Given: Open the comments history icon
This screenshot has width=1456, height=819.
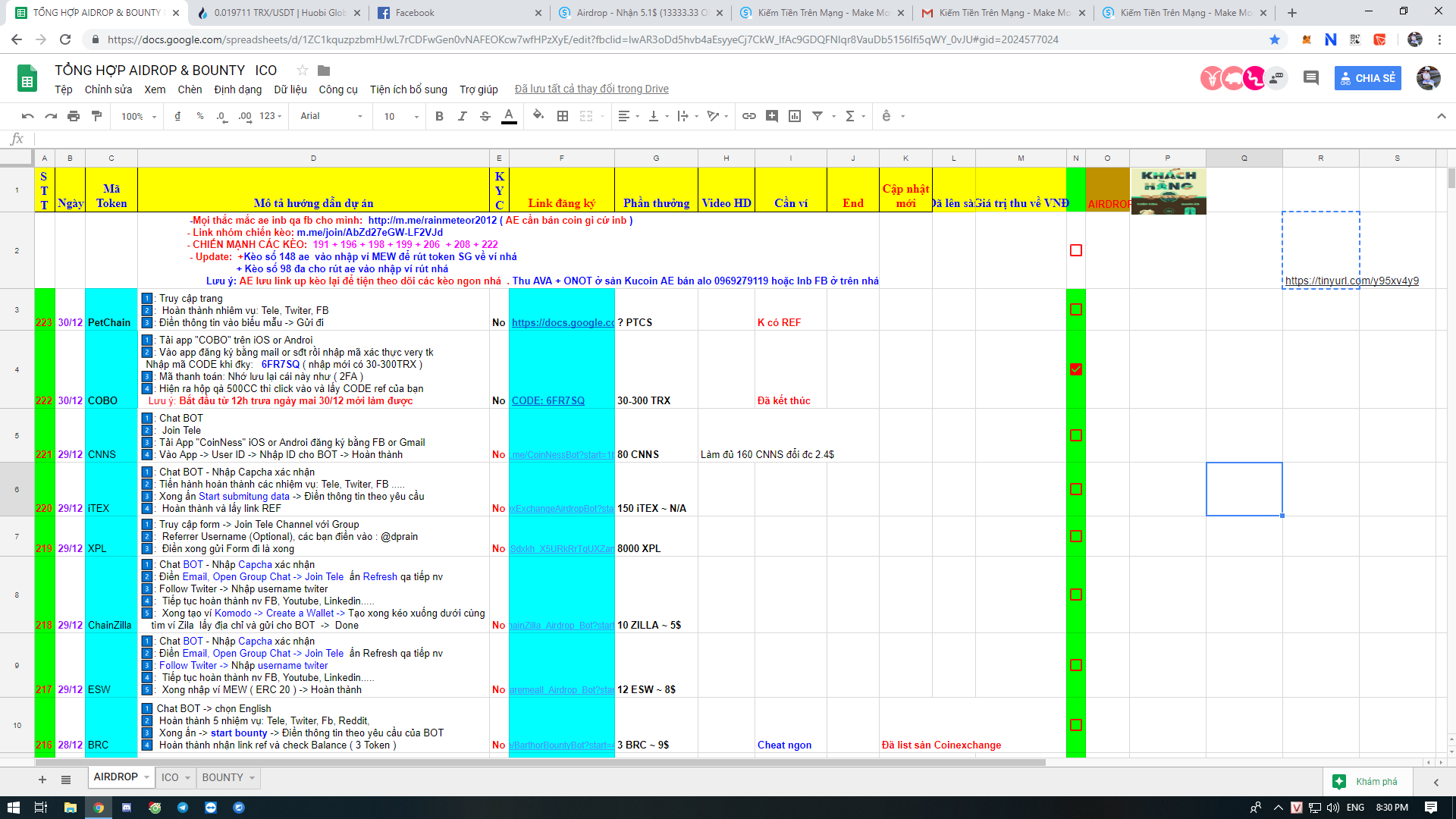Looking at the screenshot, I should click(1310, 77).
